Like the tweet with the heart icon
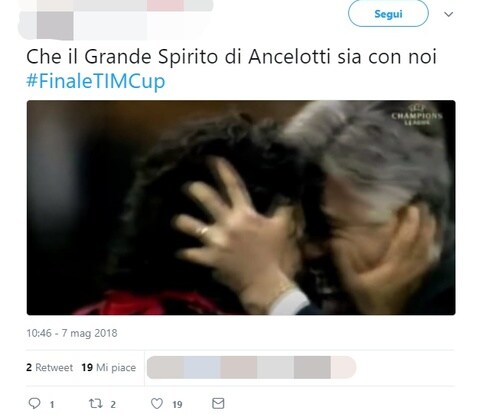Image resolution: width=483 pixels, height=414 pixels. pos(157,404)
